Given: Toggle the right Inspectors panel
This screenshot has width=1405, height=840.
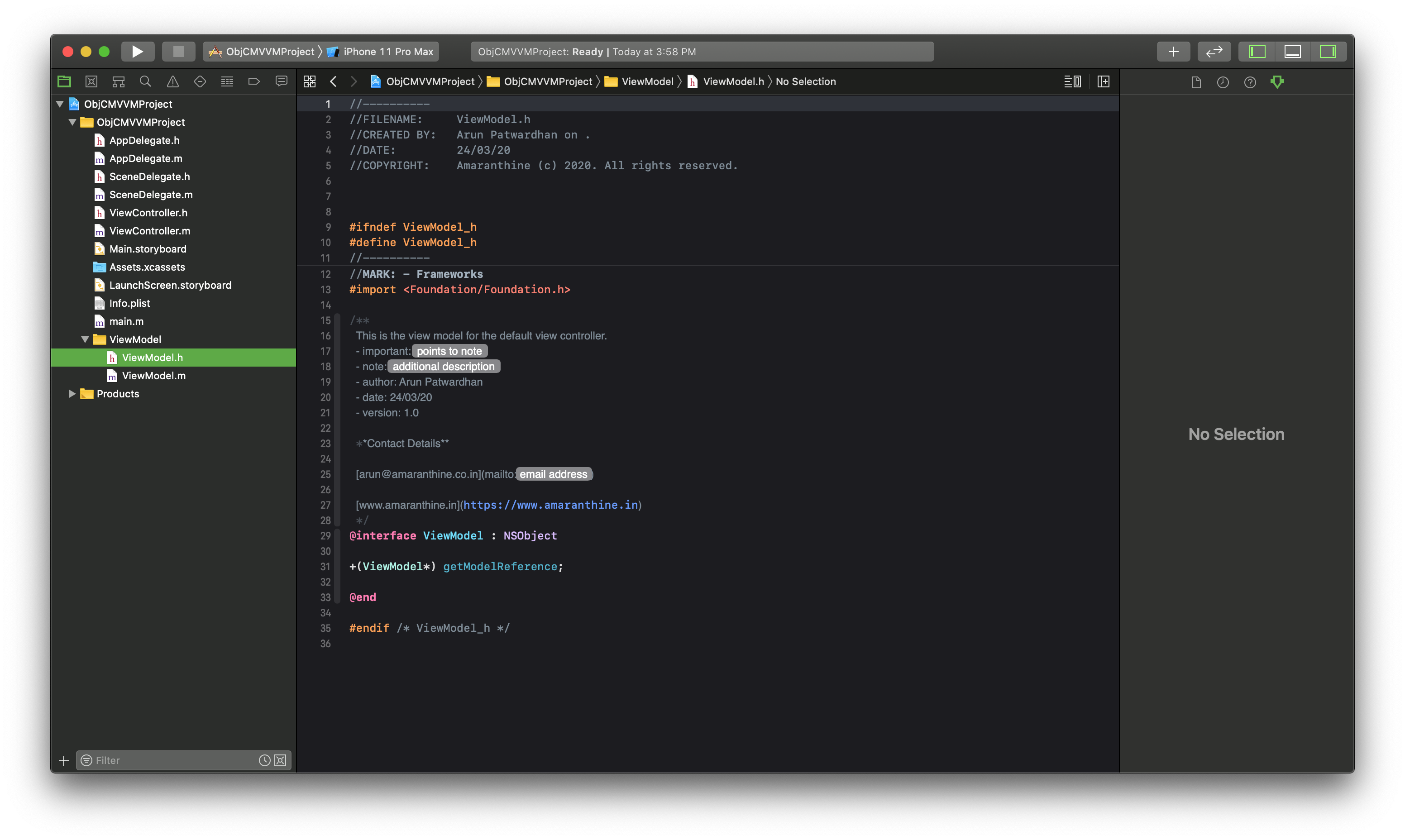Looking at the screenshot, I should [x=1328, y=52].
